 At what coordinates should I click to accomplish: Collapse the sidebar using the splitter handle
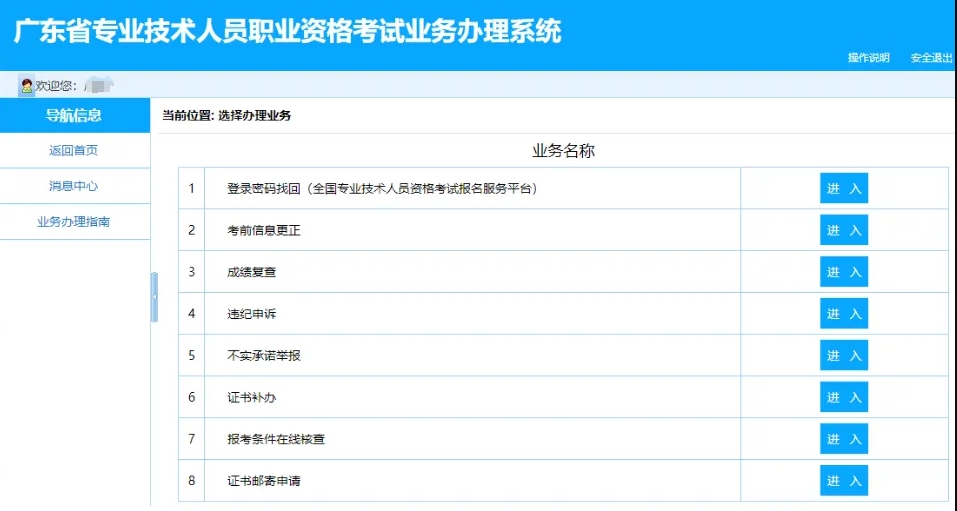coord(154,297)
